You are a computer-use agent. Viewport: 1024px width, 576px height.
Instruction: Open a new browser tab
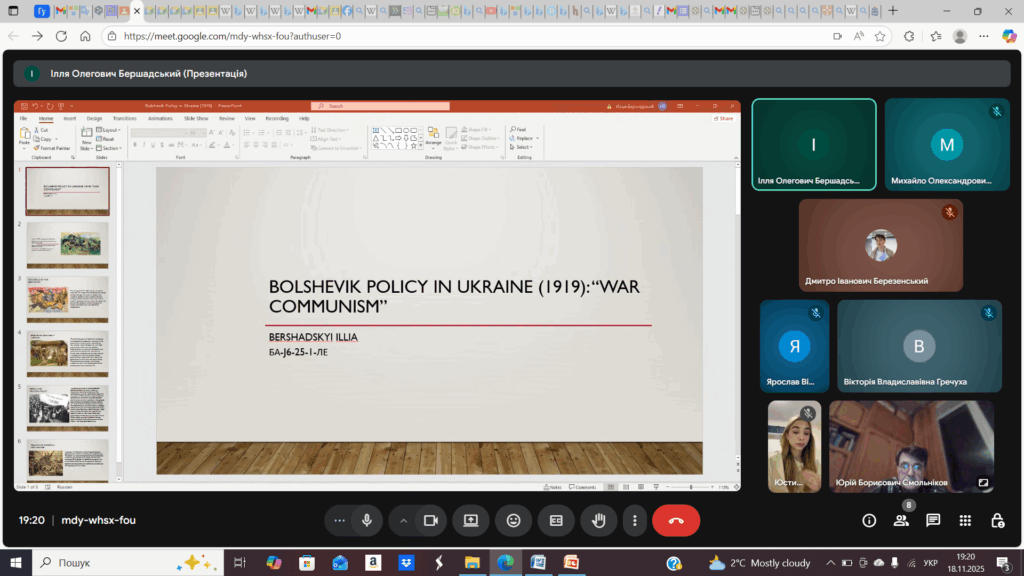click(x=893, y=11)
